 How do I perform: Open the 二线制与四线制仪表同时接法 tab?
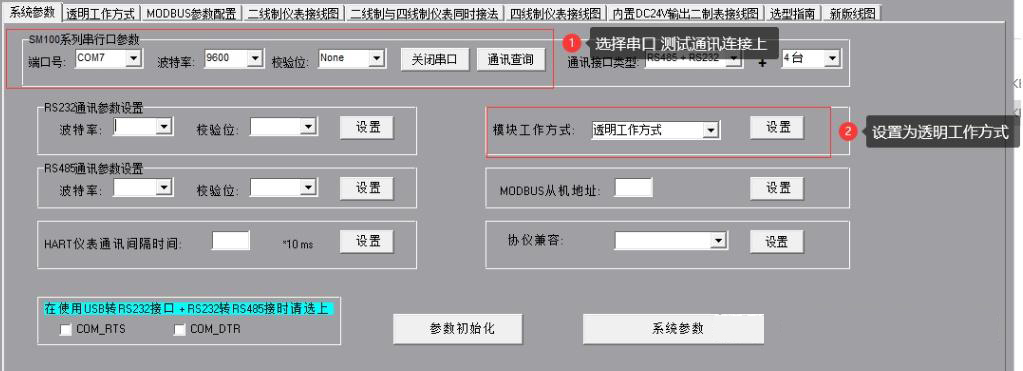tap(425, 14)
